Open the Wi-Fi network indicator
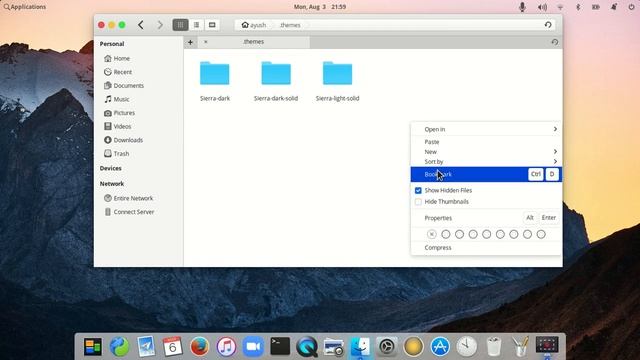This screenshot has width=640, height=360. [560, 7]
